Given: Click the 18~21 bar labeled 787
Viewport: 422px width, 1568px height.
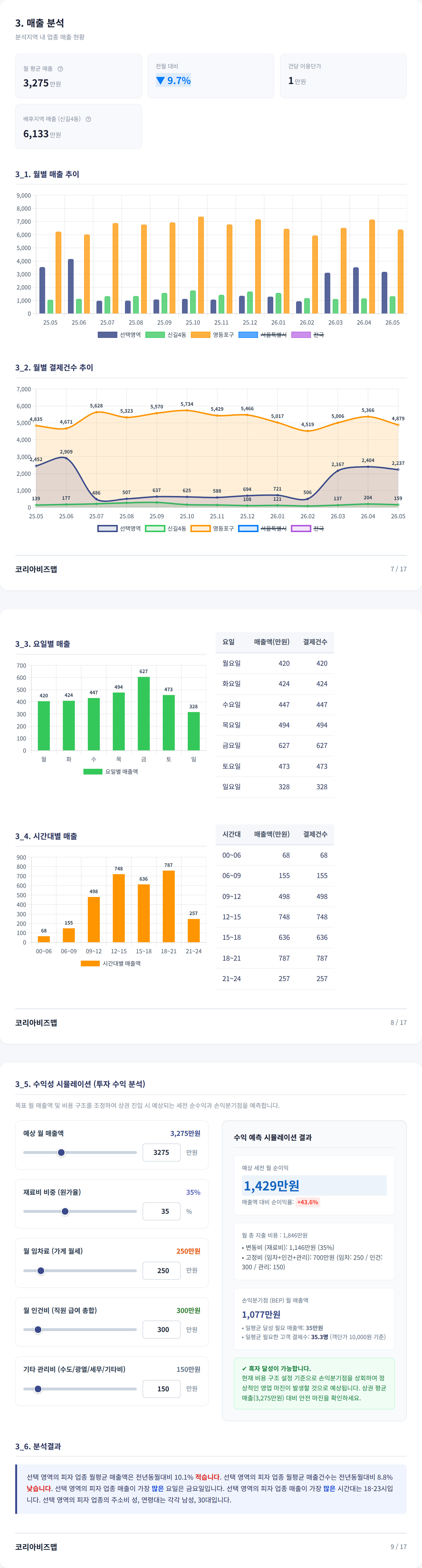Looking at the screenshot, I should click(169, 906).
